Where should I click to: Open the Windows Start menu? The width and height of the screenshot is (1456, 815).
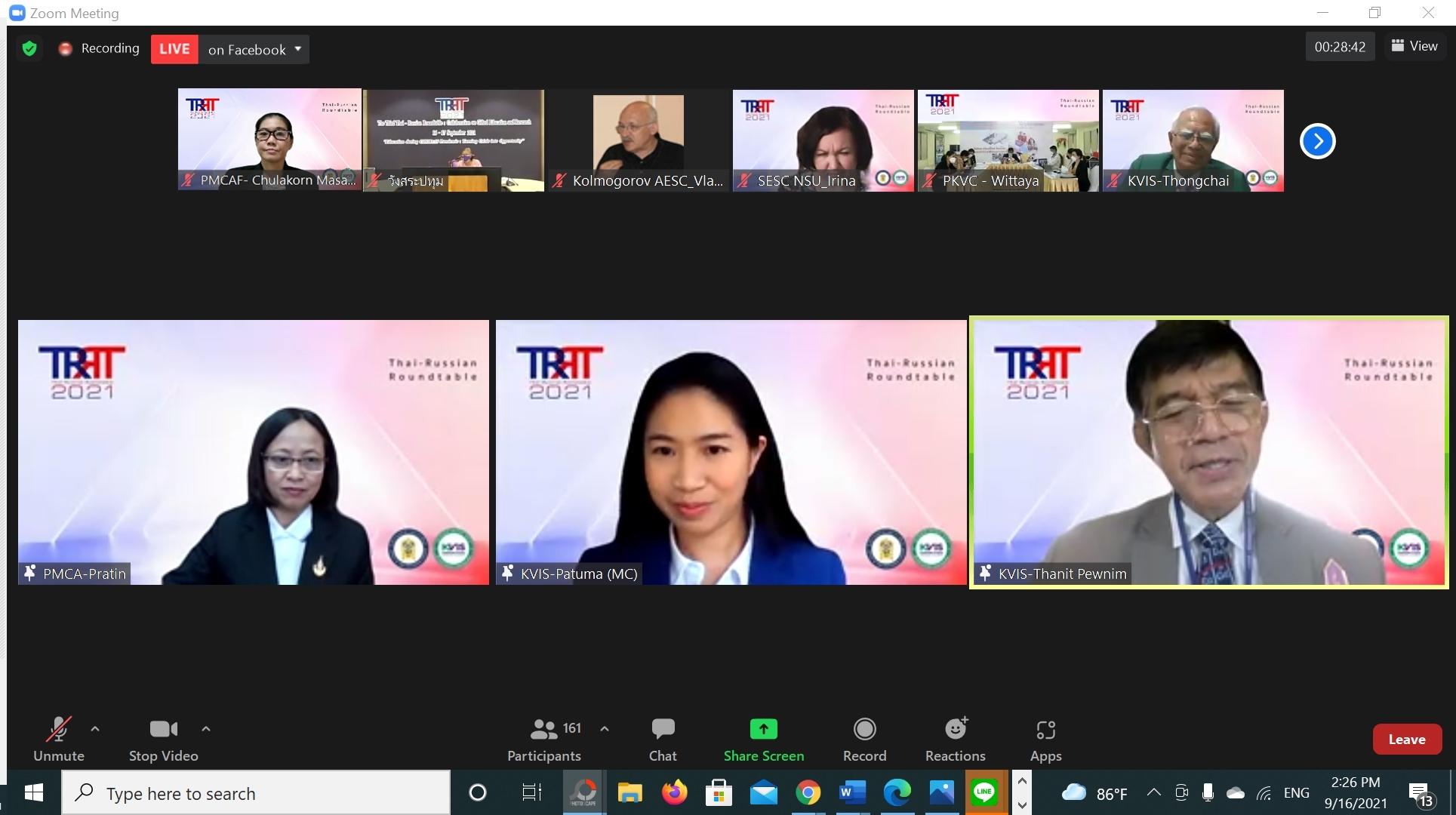tap(33, 793)
